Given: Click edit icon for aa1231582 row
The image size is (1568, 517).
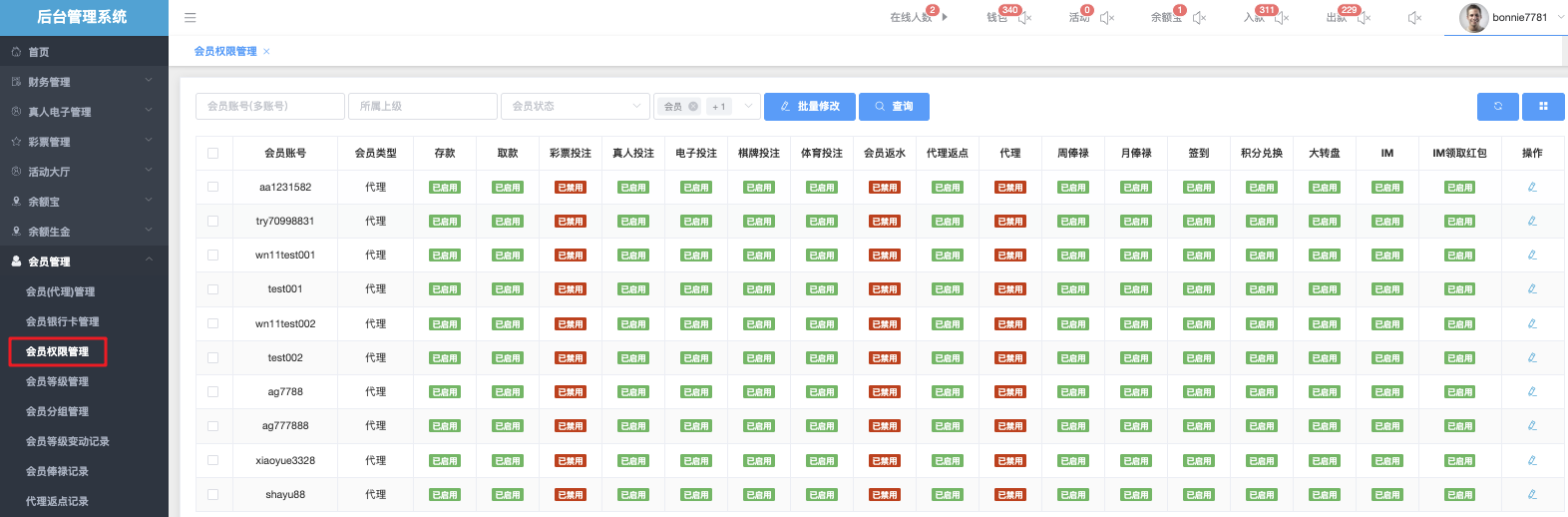Looking at the screenshot, I should (1532, 187).
